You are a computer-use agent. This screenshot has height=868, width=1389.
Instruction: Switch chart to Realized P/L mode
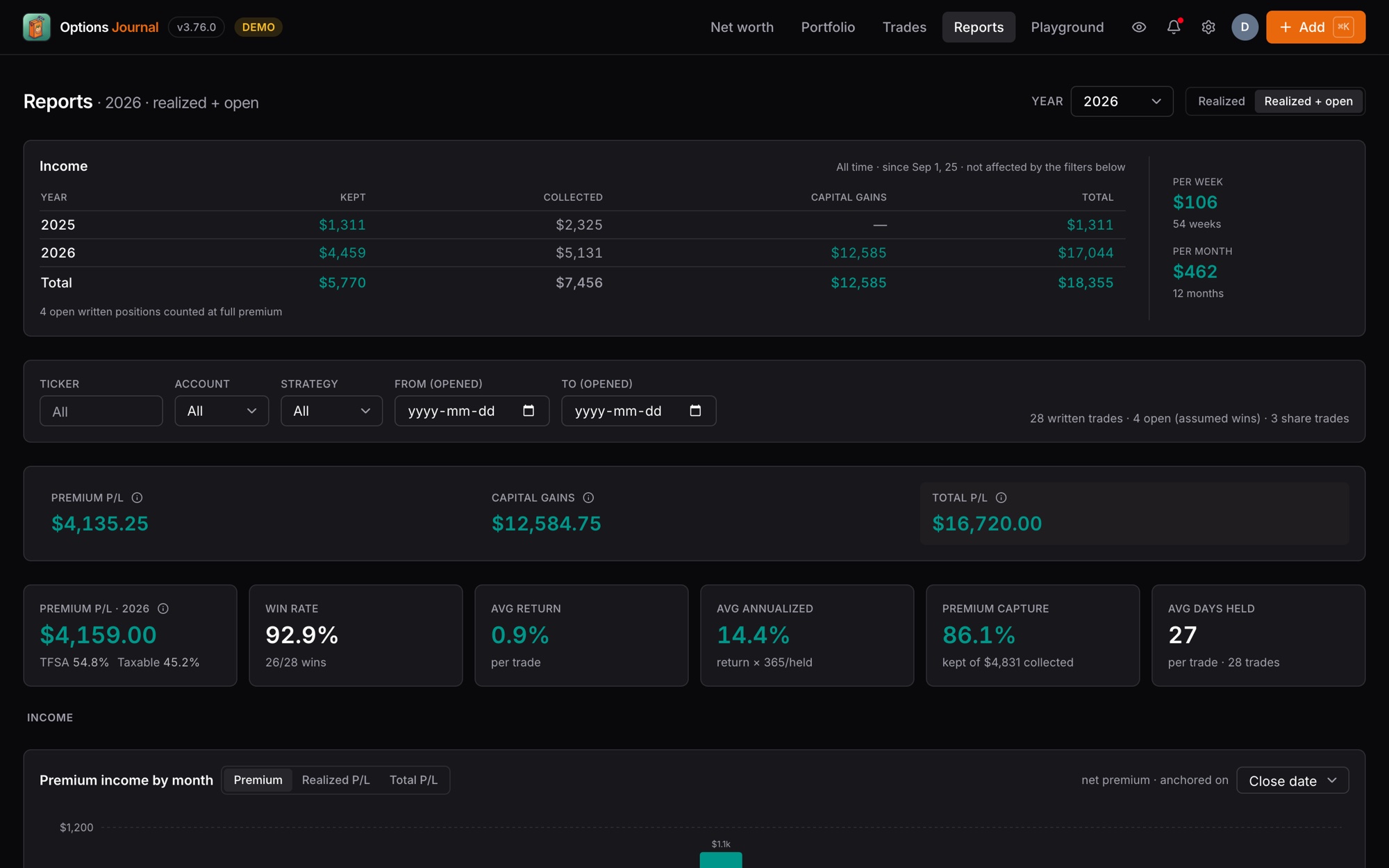335,780
